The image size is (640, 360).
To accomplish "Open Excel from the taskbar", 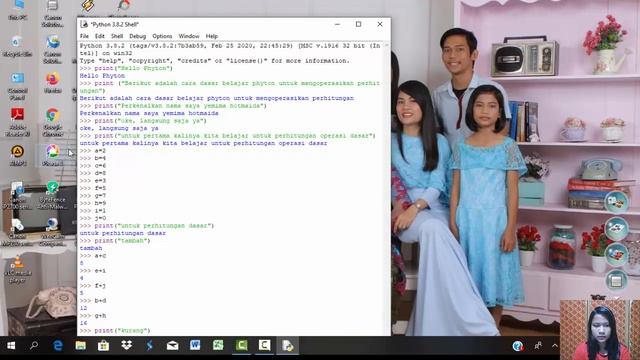I will pyautogui.click(x=218, y=346).
